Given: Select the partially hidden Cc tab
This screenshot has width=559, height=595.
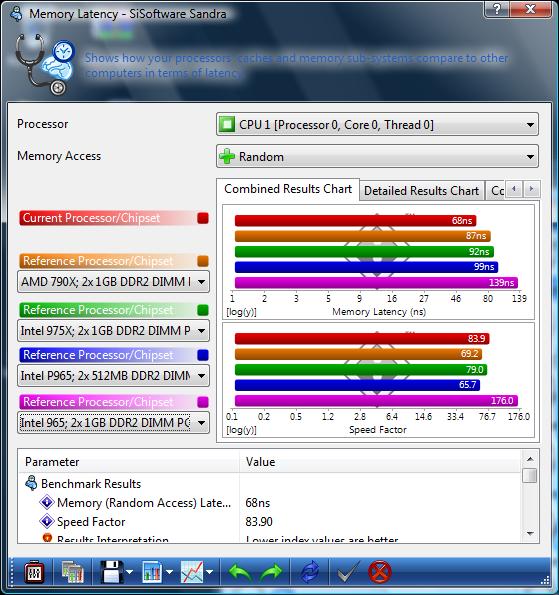Looking at the screenshot, I should pyautogui.click(x=497, y=190).
